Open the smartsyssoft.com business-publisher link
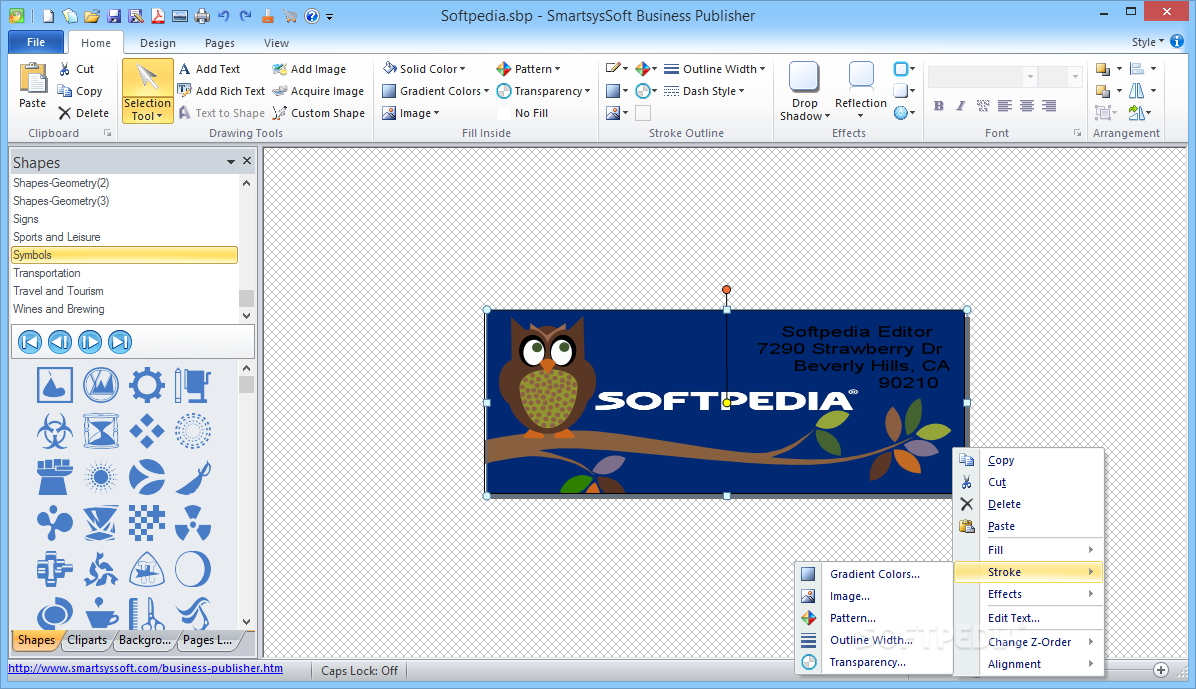The height and width of the screenshot is (689, 1196). click(145, 668)
